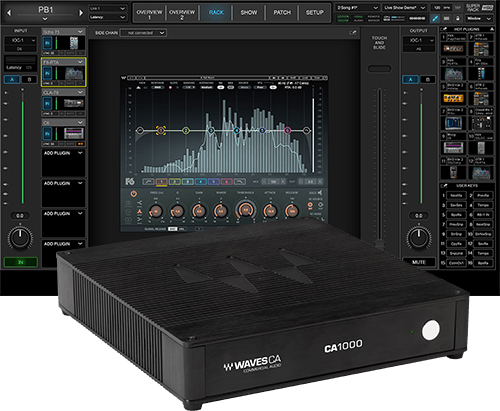Select hot plugin 5 thumbnail

point(453,98)
